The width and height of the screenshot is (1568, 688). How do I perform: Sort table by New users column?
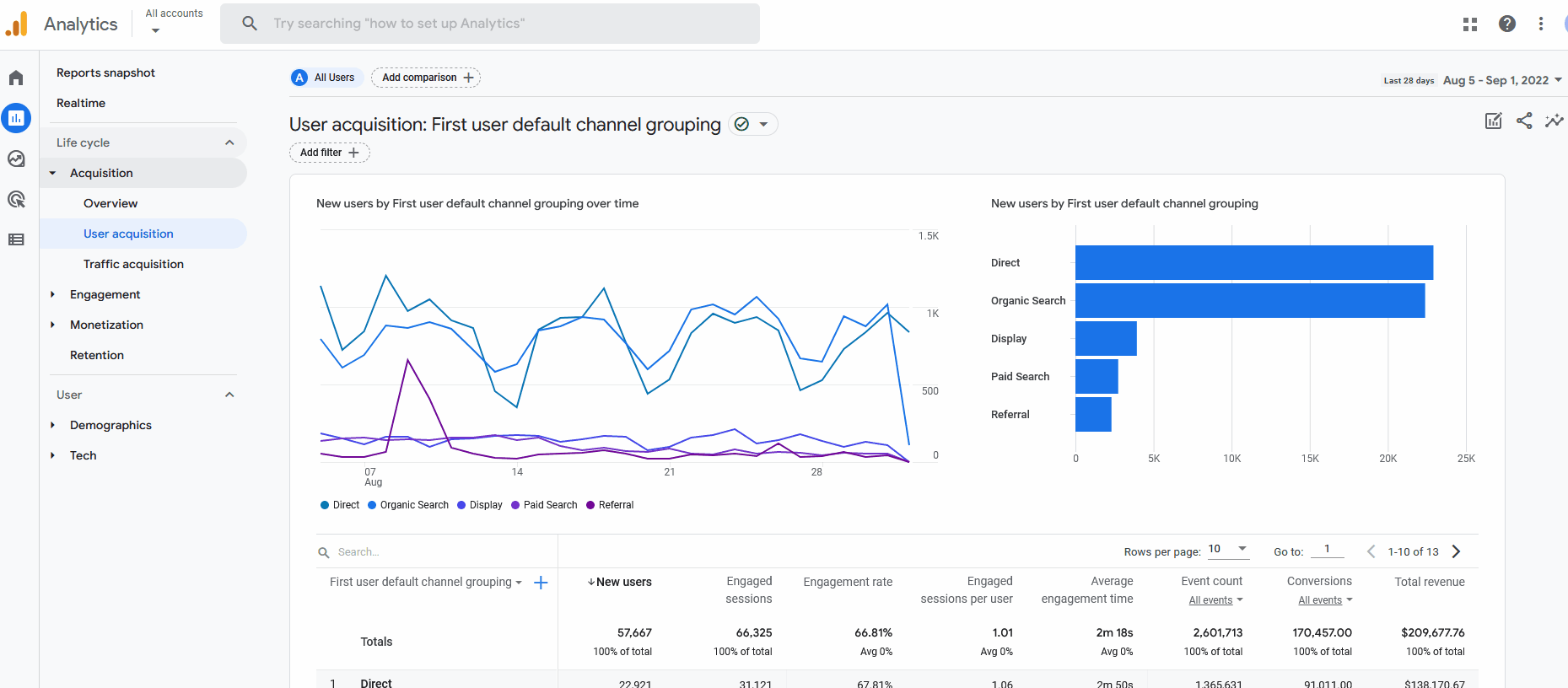[620, 582]
